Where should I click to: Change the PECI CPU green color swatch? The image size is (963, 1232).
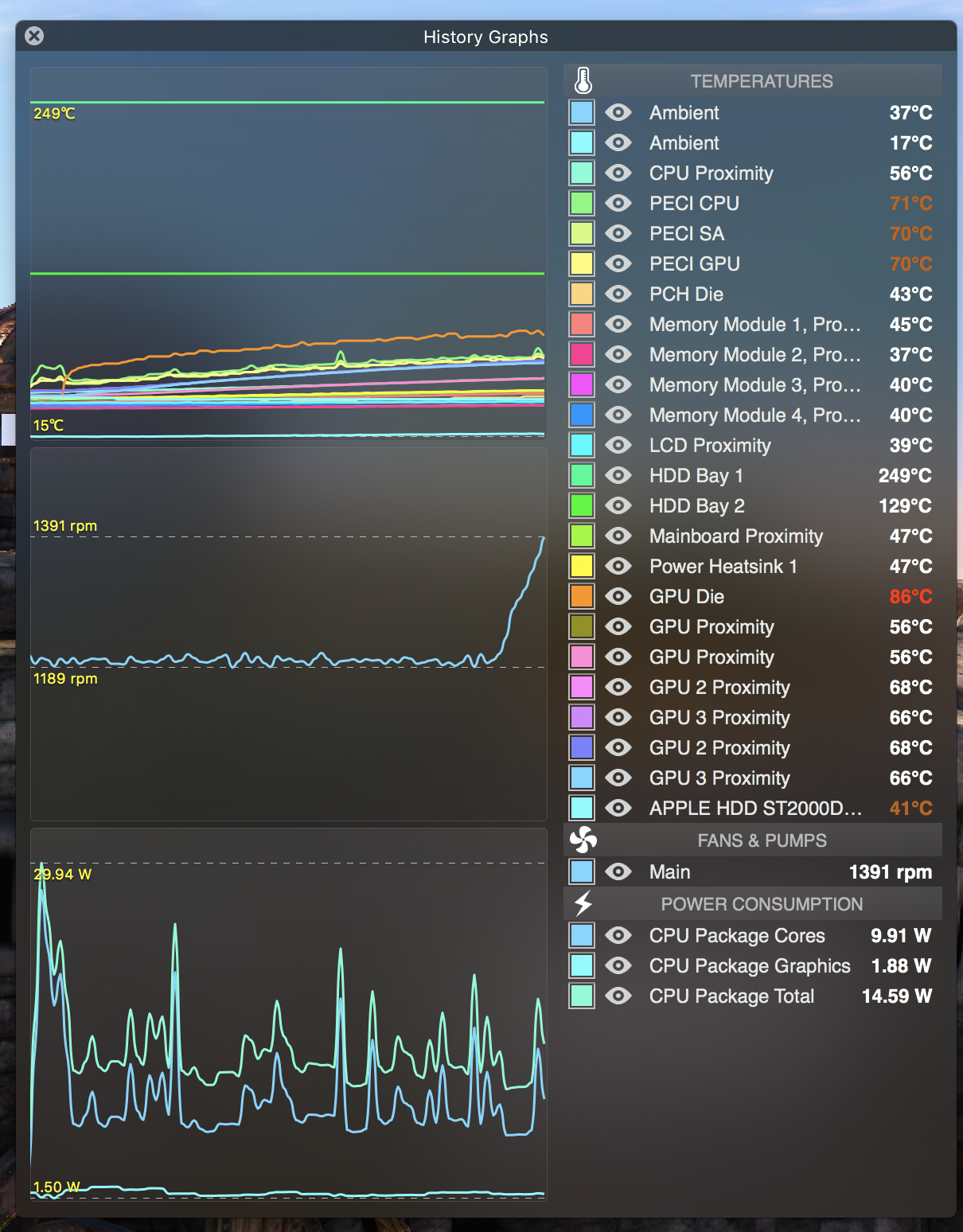(582, 203)
